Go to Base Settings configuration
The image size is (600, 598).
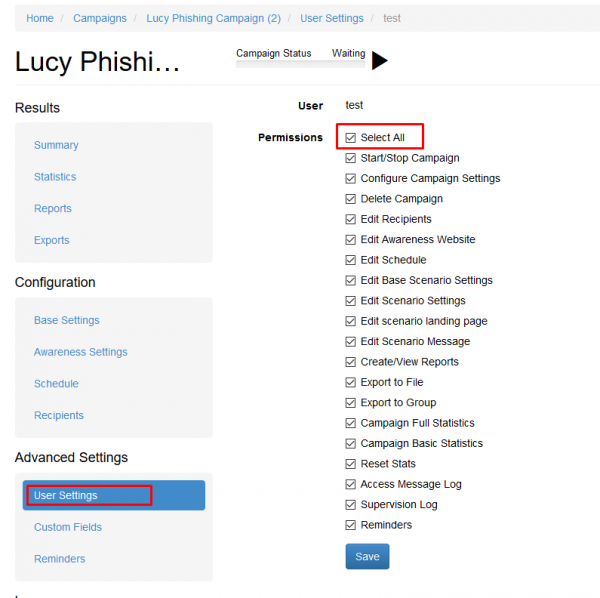pos(67,320)
